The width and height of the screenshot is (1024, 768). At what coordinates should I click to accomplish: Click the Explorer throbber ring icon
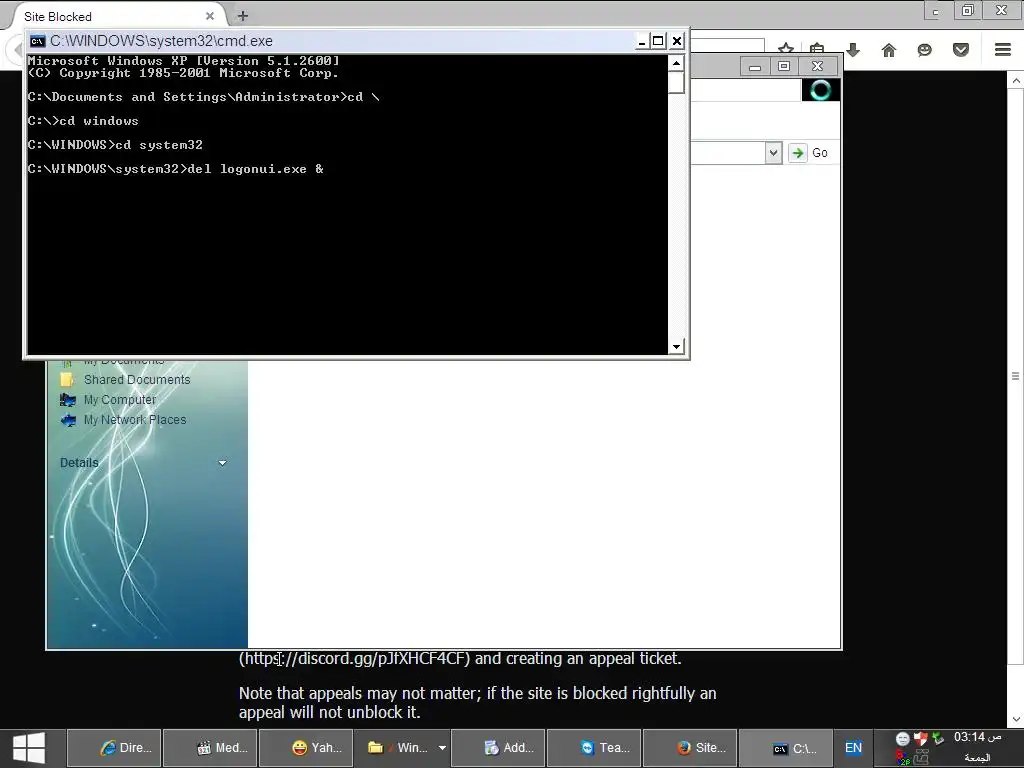tap(821, 89)
